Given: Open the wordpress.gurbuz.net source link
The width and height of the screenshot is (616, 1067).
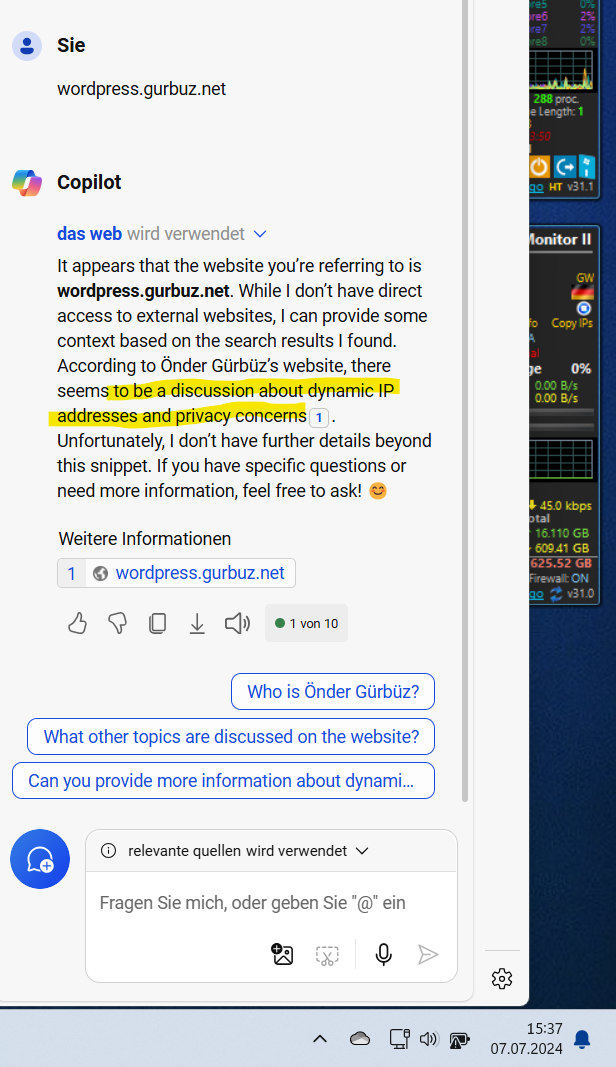Looking at the screenshot, I should [200, 573].
